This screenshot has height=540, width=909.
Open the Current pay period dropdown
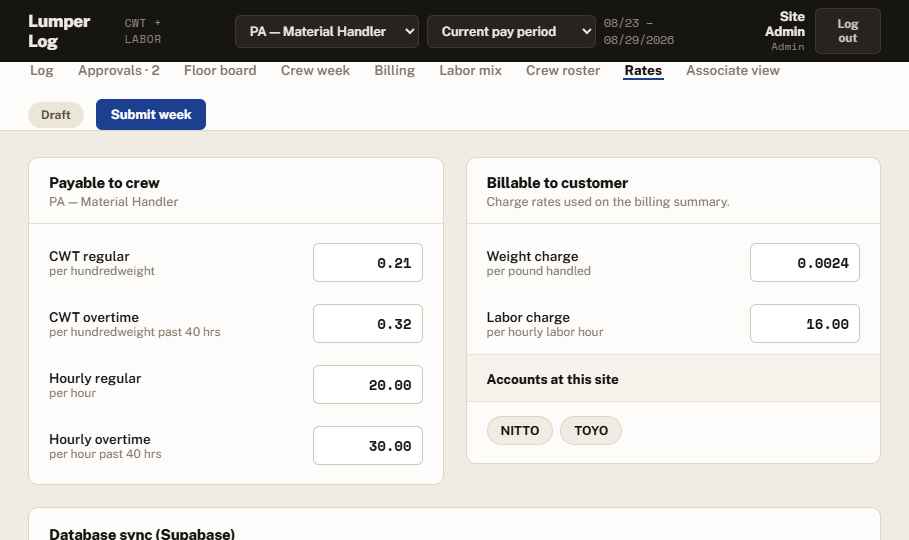click(x=511, y=31)
